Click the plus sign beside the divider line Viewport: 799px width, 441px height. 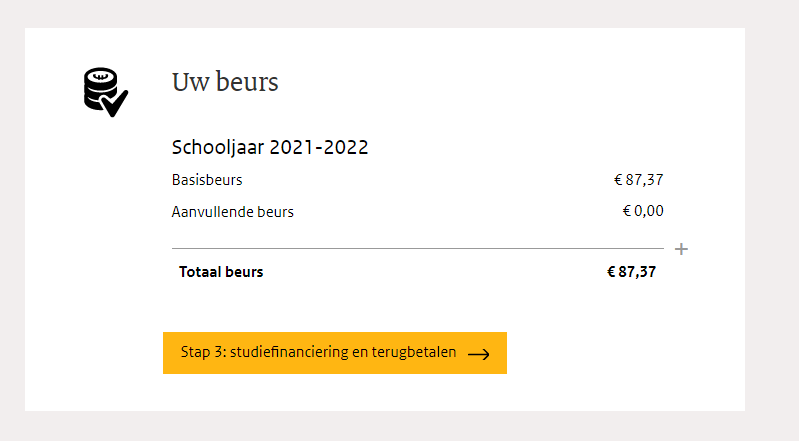coord(681,249)
